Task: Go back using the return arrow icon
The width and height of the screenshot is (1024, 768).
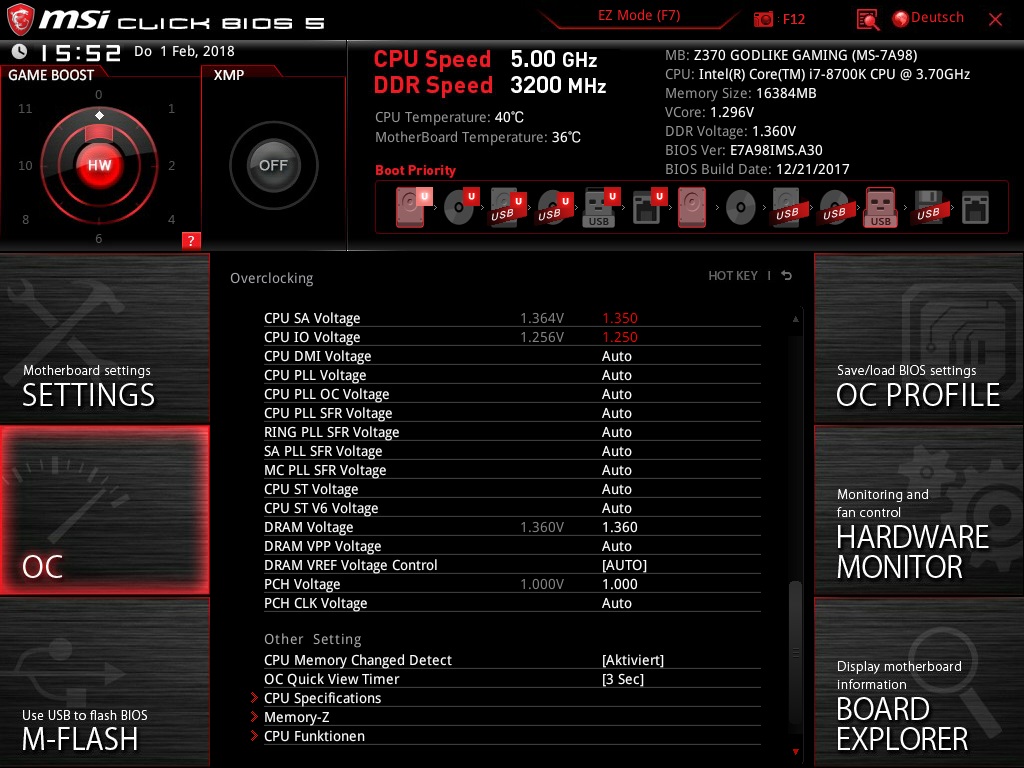Action: (787, 276)
